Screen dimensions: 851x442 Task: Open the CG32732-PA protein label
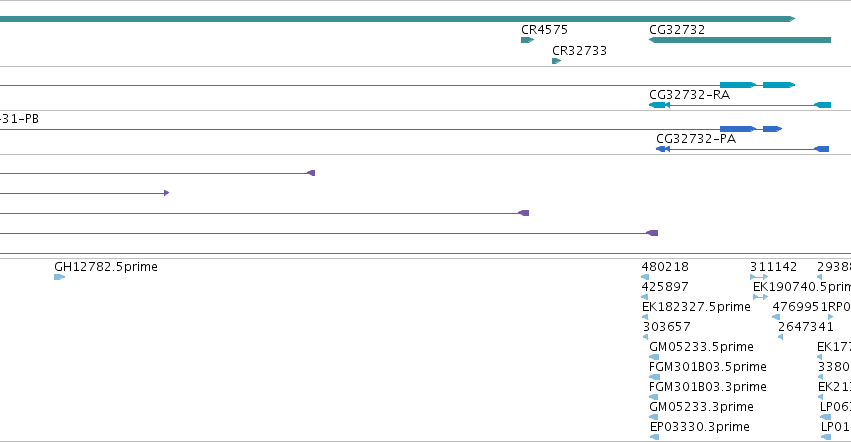[696, 139]
